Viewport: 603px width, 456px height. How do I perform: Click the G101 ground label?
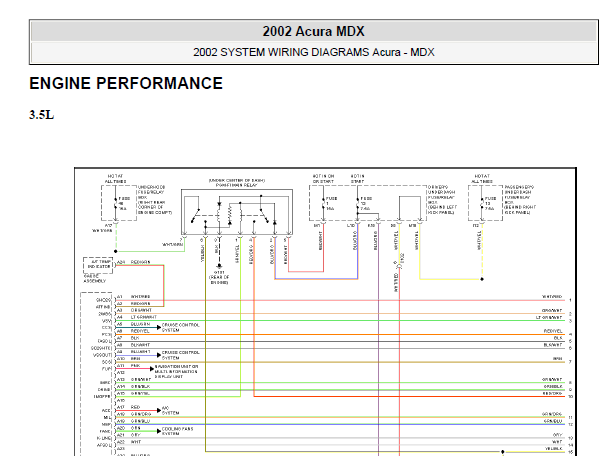tap(219, 277)
